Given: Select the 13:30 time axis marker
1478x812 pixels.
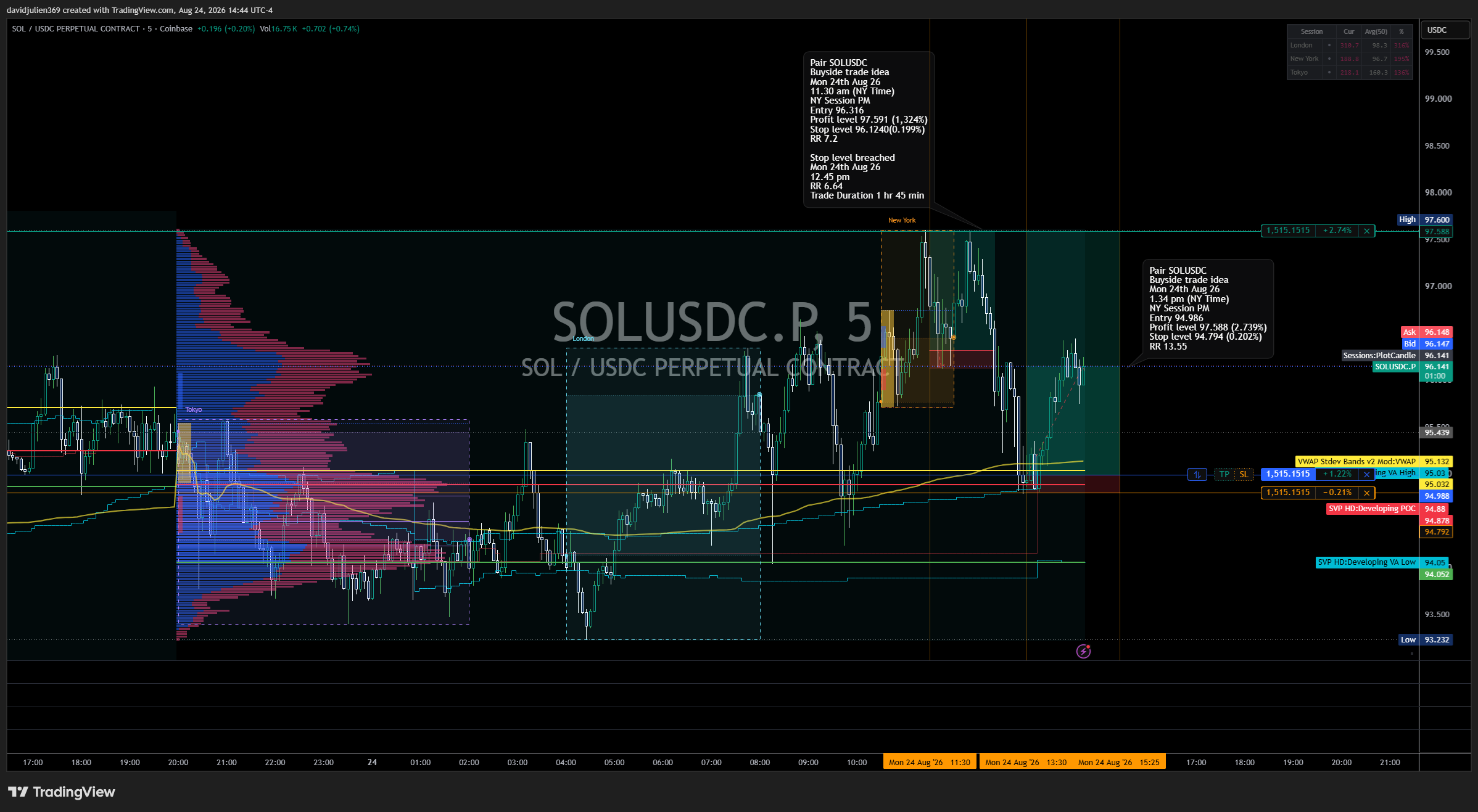Looking at the screenshot, I should pyautogui.click(x=1026, y=762).
